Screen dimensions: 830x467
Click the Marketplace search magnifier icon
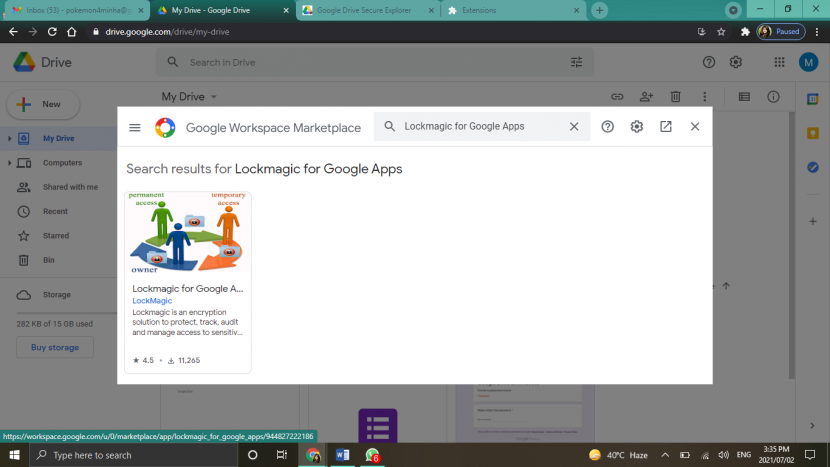tap(390, 127)
